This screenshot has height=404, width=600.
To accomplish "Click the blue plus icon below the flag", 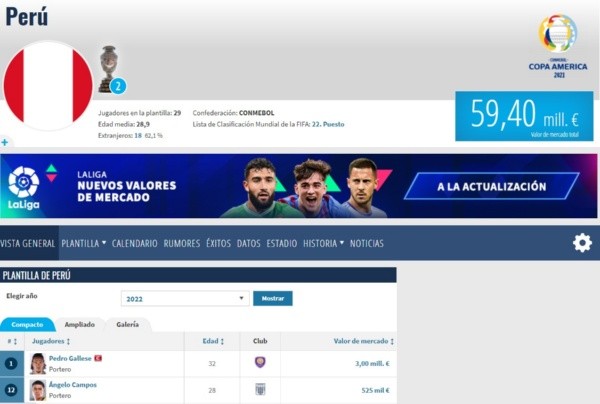I will (5, 143).
